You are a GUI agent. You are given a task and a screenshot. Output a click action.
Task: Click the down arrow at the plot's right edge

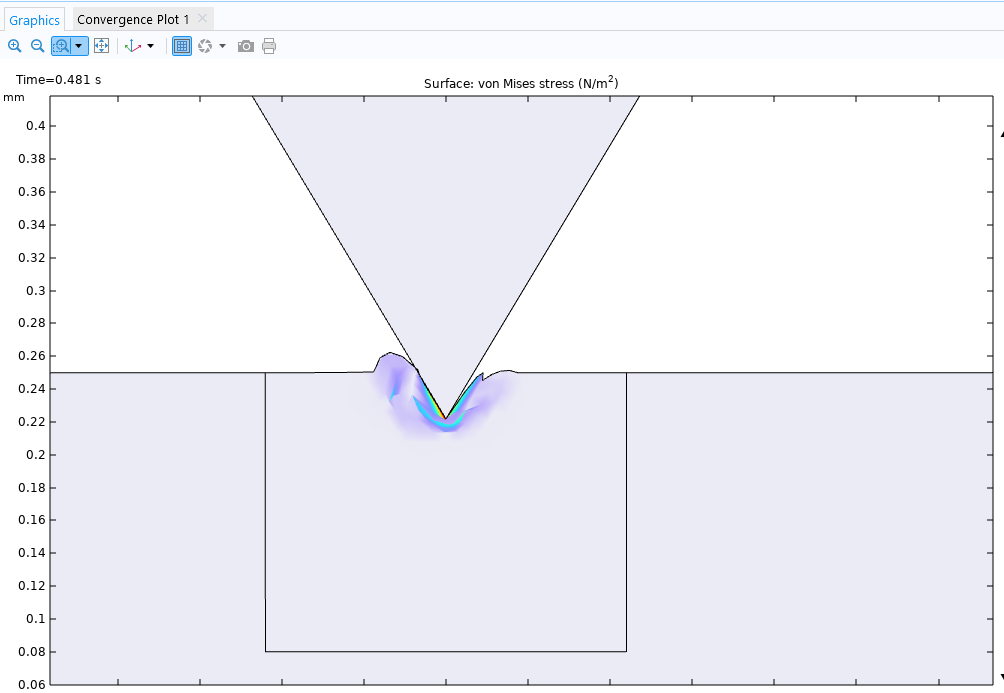coord(1000,677)
